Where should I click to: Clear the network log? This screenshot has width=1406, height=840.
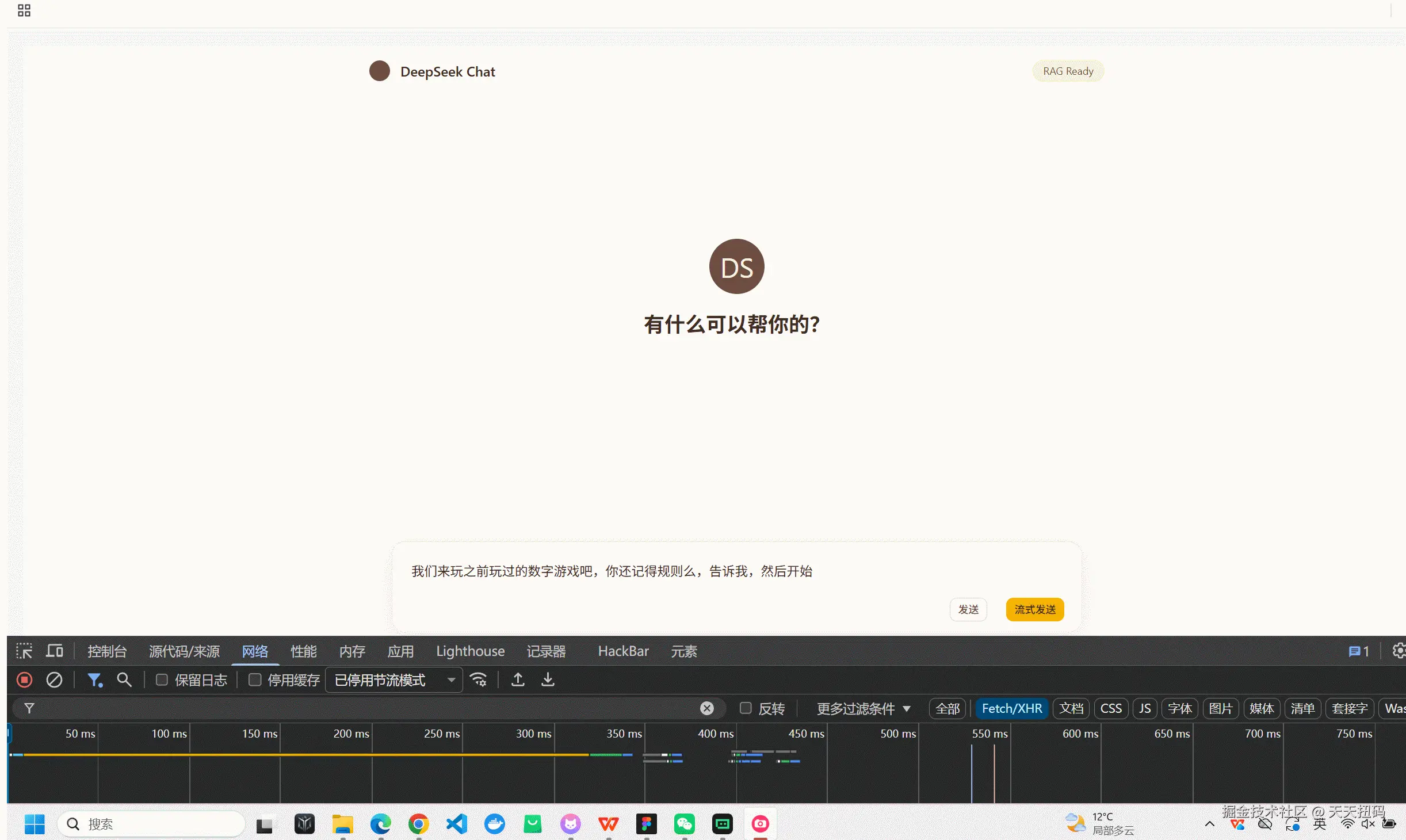coord(54,680)
